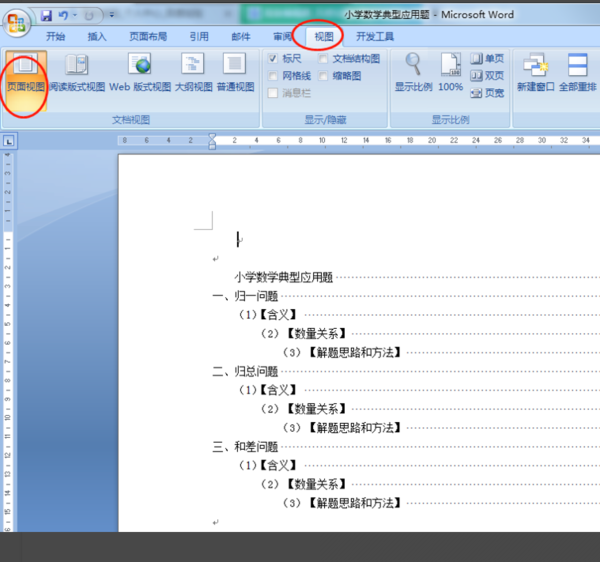Click TOC entry 小学数学典型应用题
The image size is (600, 562).
[284, 277]
